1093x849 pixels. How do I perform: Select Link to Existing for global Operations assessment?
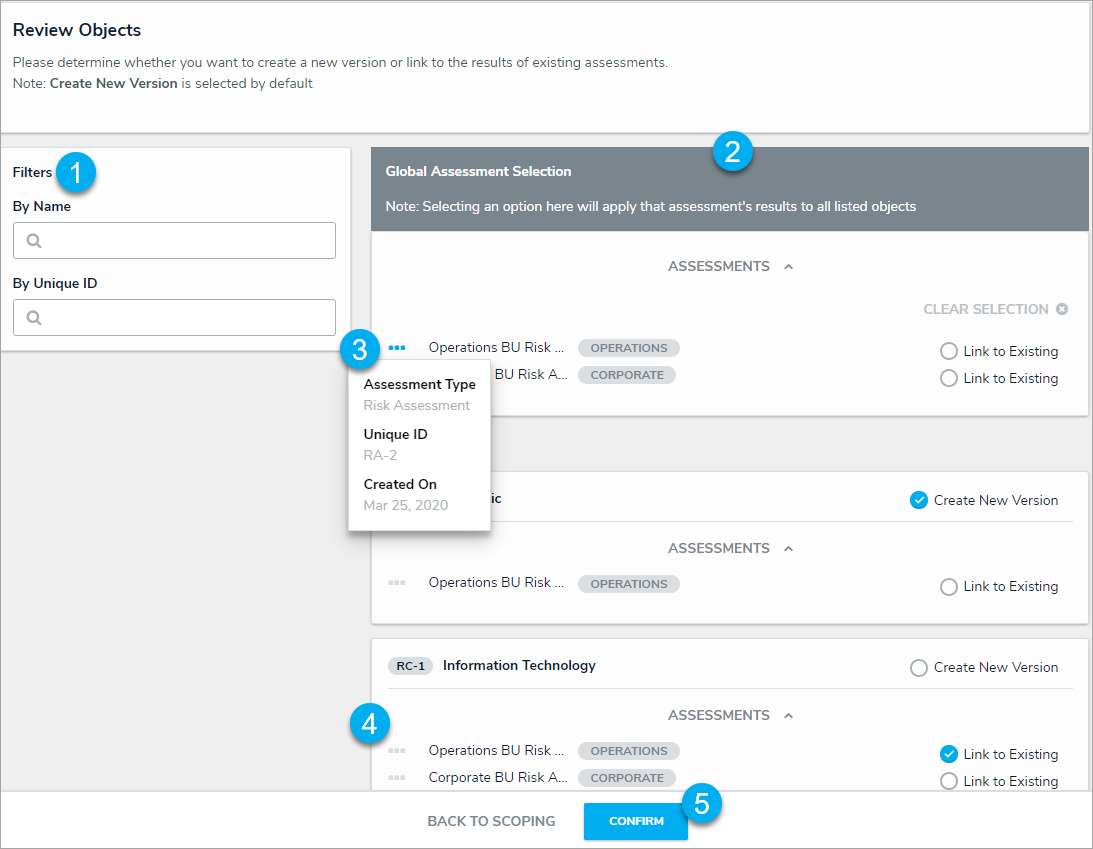[x=949, y=351]
